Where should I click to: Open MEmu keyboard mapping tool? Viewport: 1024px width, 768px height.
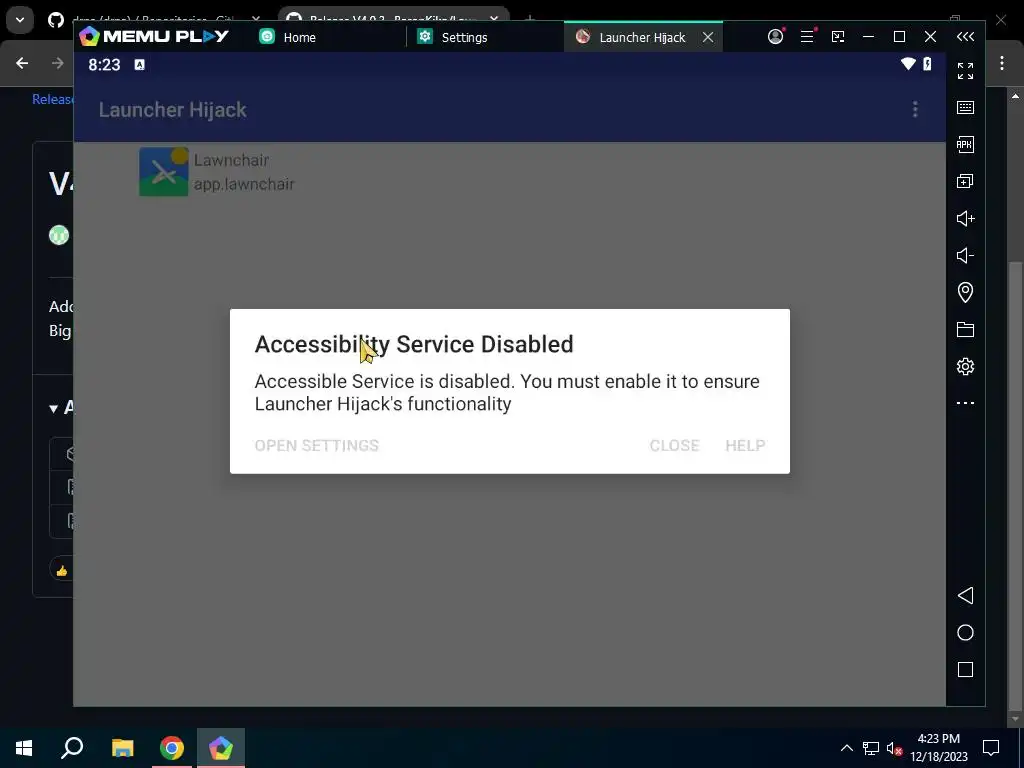coord(965,108)
